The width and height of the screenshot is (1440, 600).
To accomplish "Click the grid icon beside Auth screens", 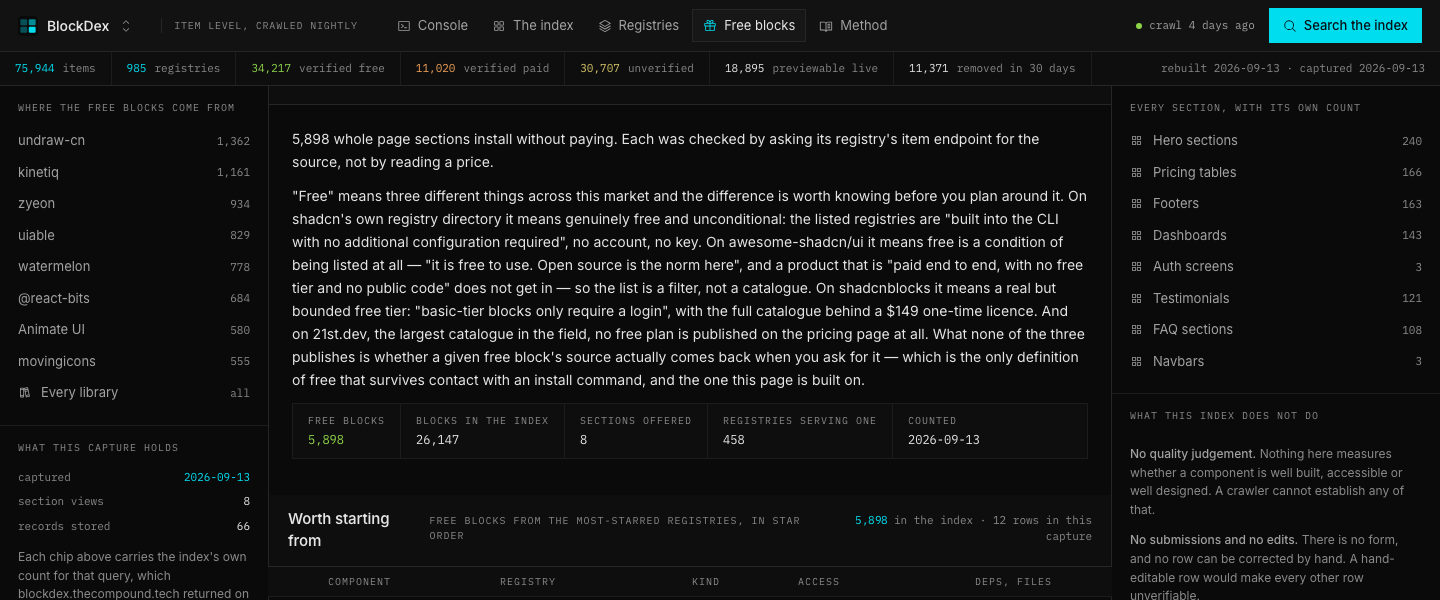I will (1136, 267).
